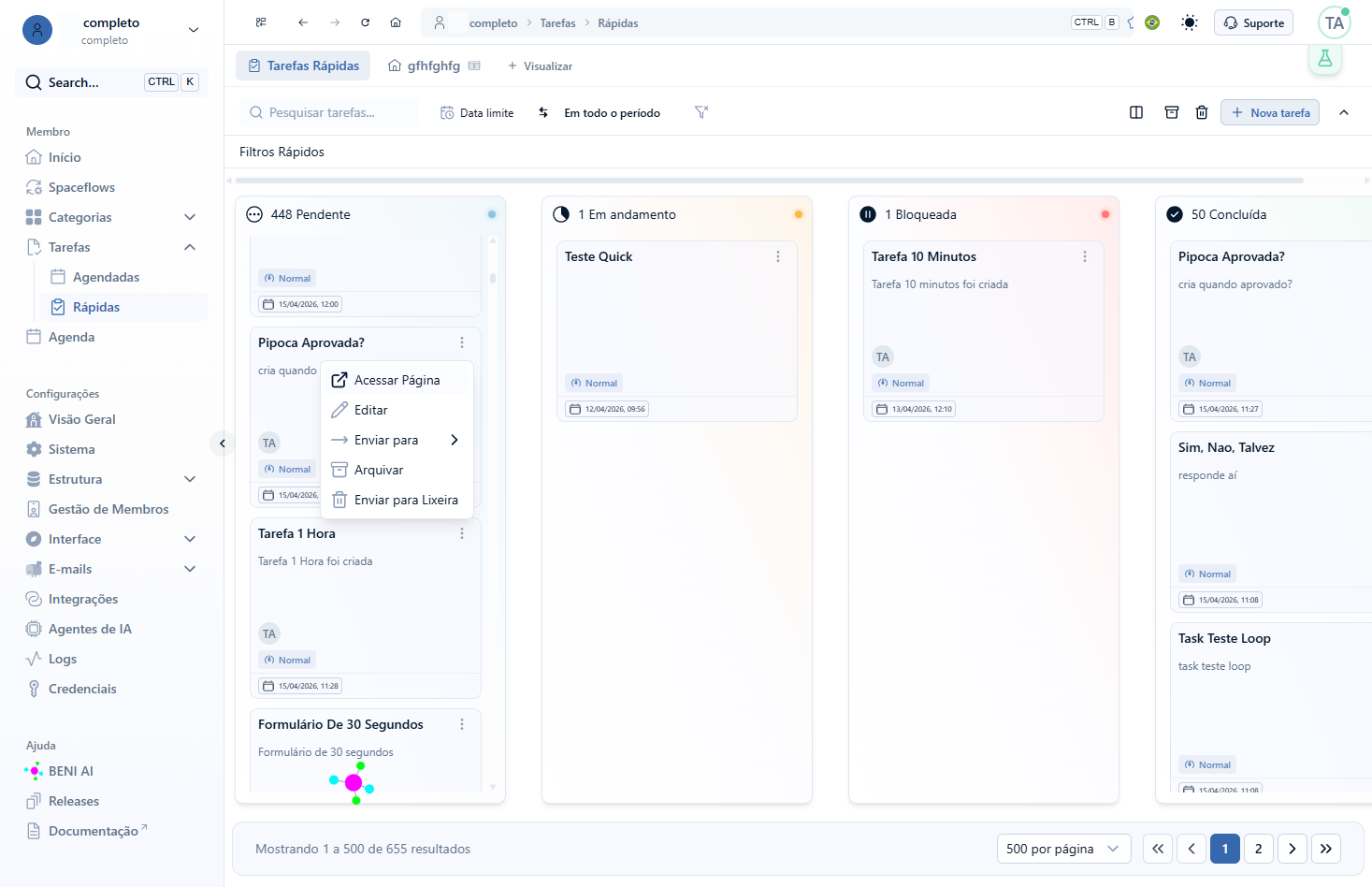Screen dimensions: 1372x887
Task: Select Enviar para Lixeira option
Action: (x=397, y=500)
